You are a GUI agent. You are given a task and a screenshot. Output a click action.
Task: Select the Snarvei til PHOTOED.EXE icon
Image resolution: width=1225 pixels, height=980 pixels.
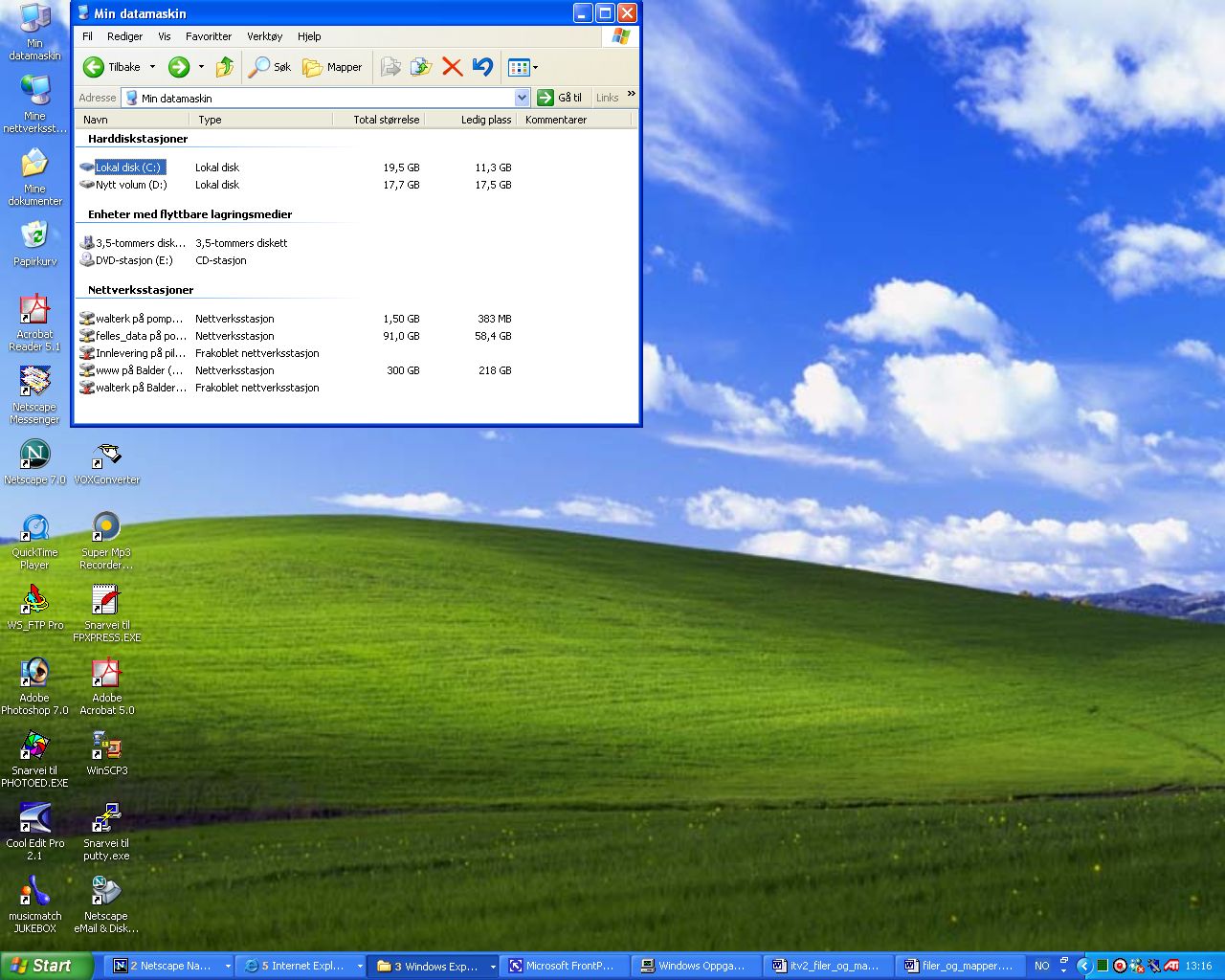click(35, 759)
